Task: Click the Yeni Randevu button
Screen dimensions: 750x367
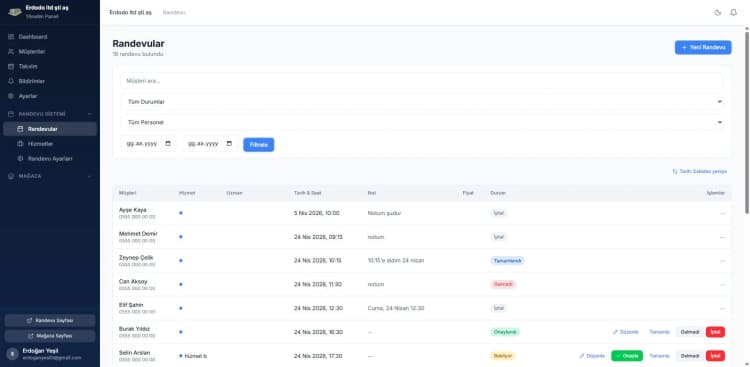Action: 703,47
